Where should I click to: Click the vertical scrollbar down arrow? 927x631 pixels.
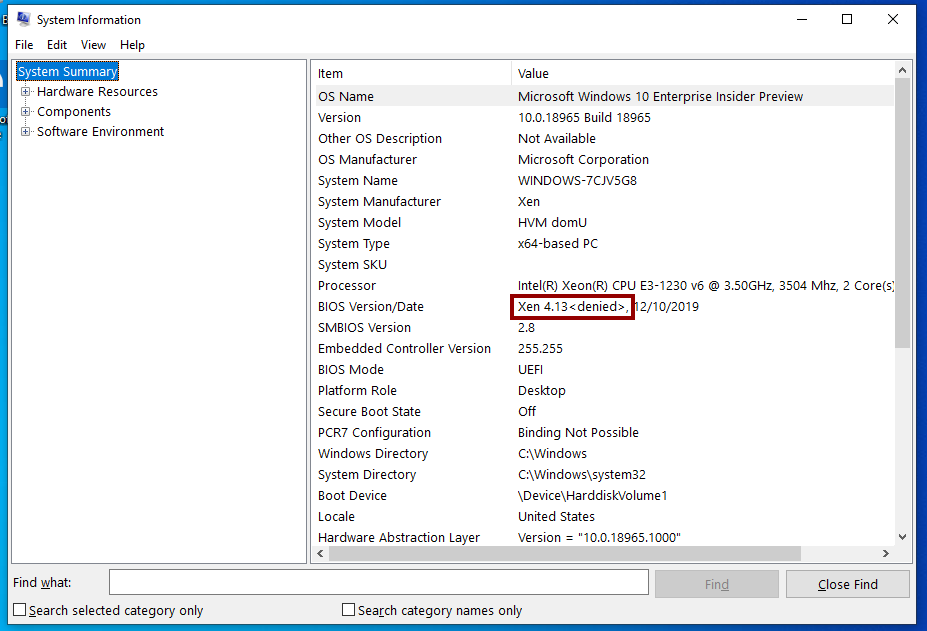[903, 537]
